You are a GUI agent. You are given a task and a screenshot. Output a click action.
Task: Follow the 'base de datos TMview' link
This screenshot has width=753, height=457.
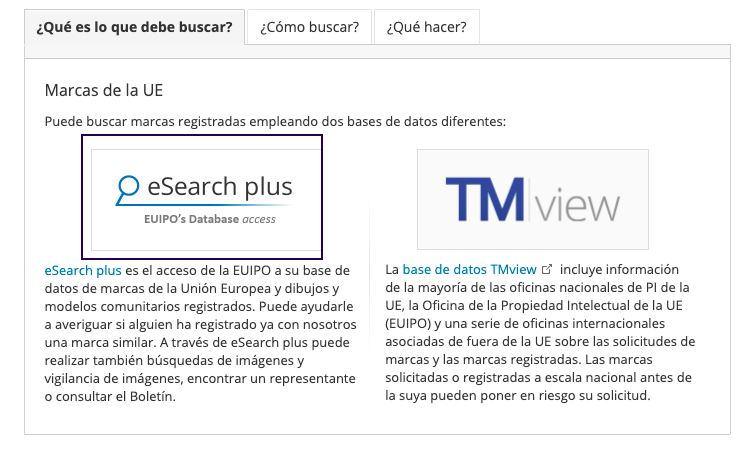tap(469, 270)
